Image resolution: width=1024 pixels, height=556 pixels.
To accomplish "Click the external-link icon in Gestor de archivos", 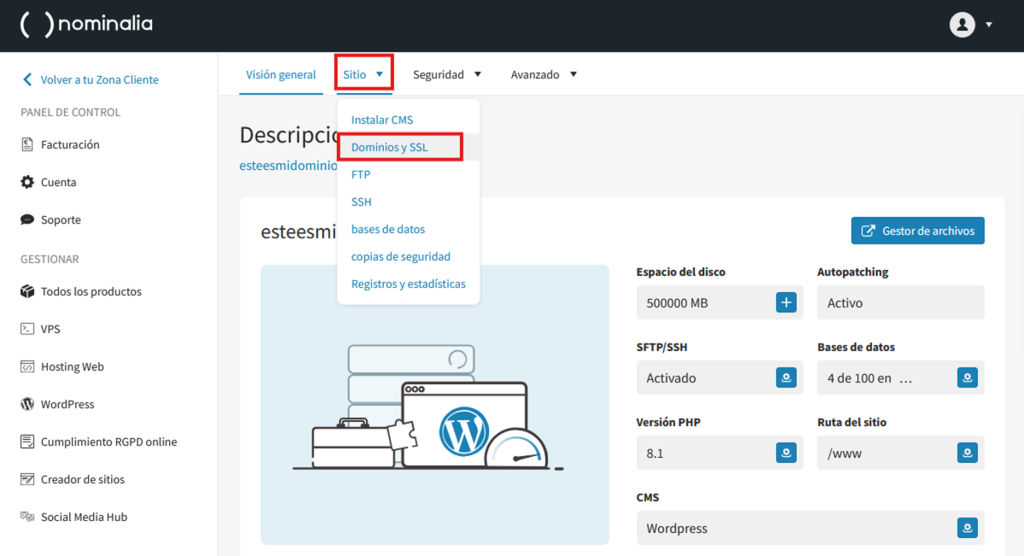I will coord(868,231).
